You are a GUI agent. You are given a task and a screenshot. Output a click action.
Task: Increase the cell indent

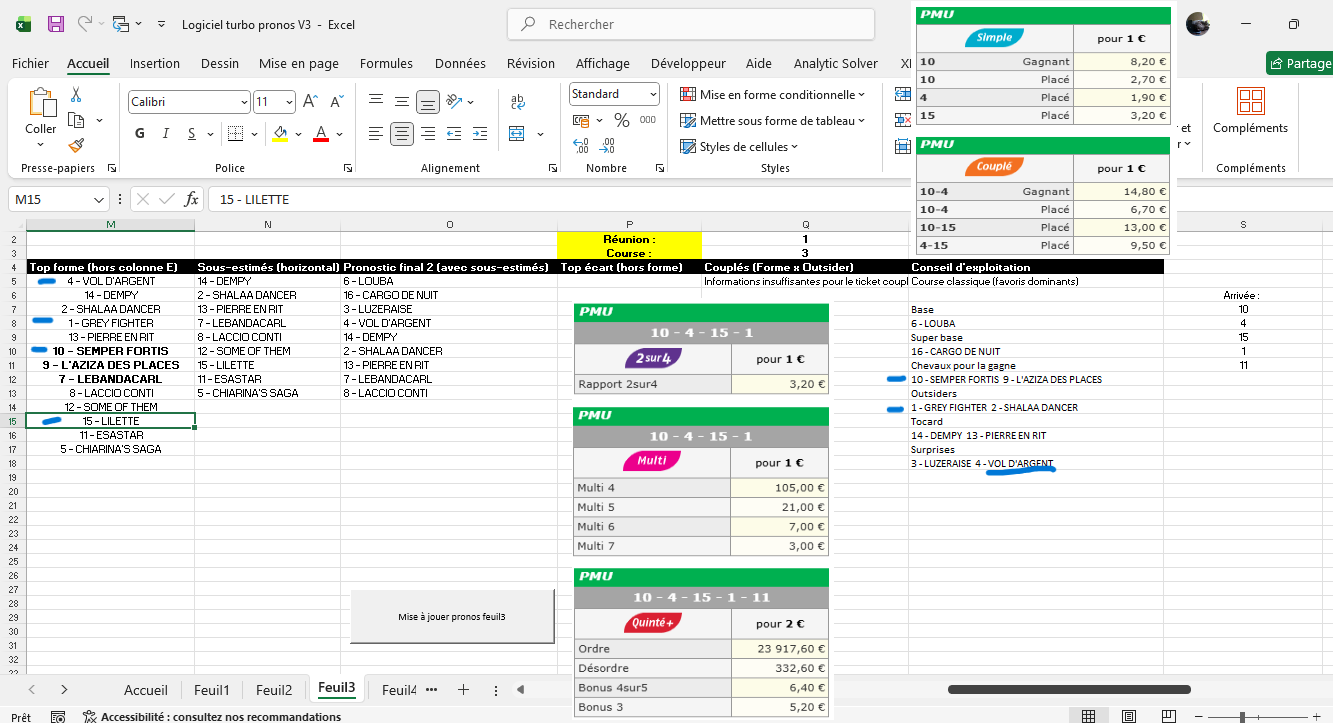[481, 134]
